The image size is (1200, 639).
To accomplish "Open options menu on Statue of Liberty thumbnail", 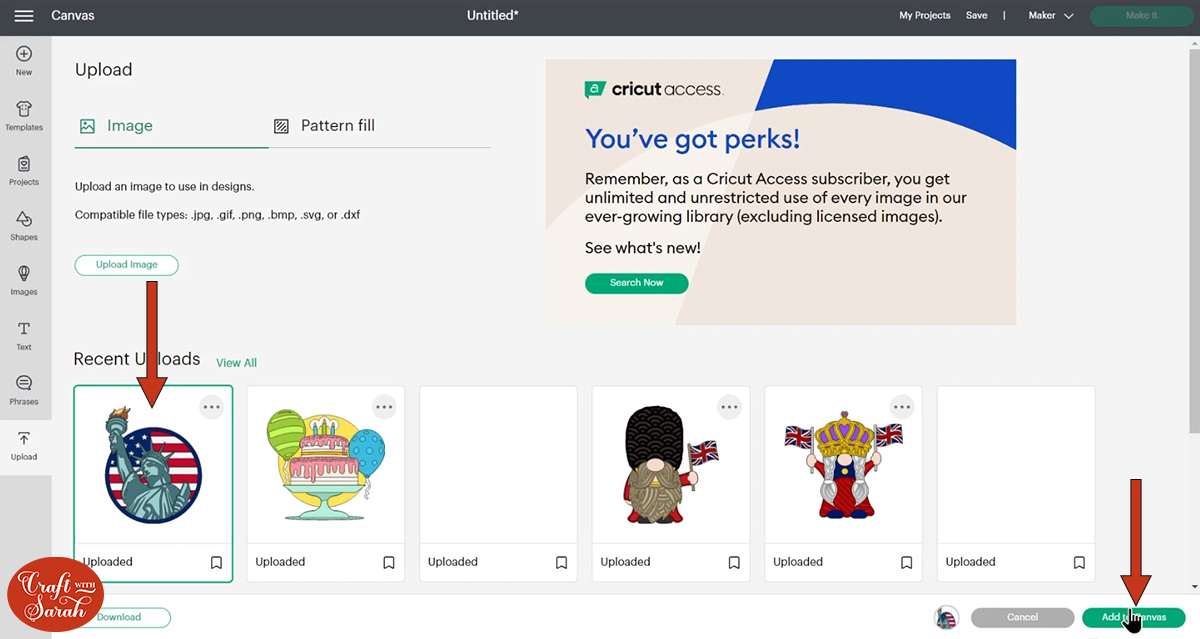I will pos(211,406).
